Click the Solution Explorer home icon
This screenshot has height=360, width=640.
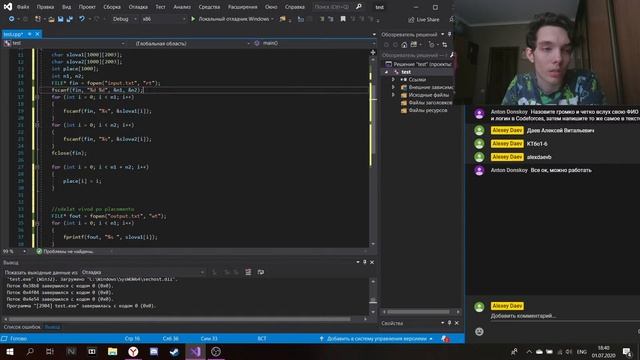click(404, 45)
